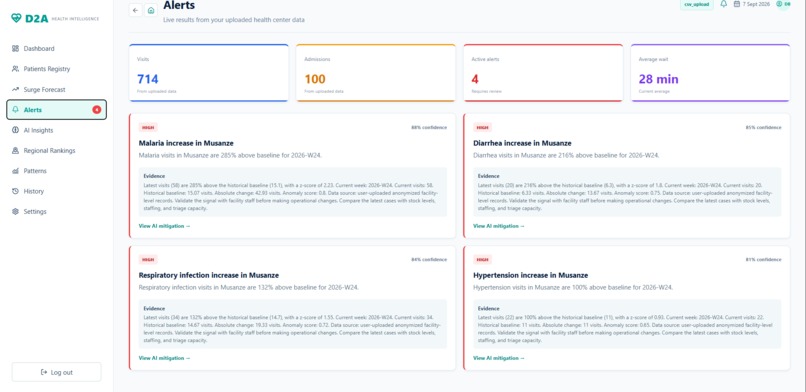This screenshot has width=806, height=392.
Task: Open History from sidebar
Action: (x=57, y=191)
